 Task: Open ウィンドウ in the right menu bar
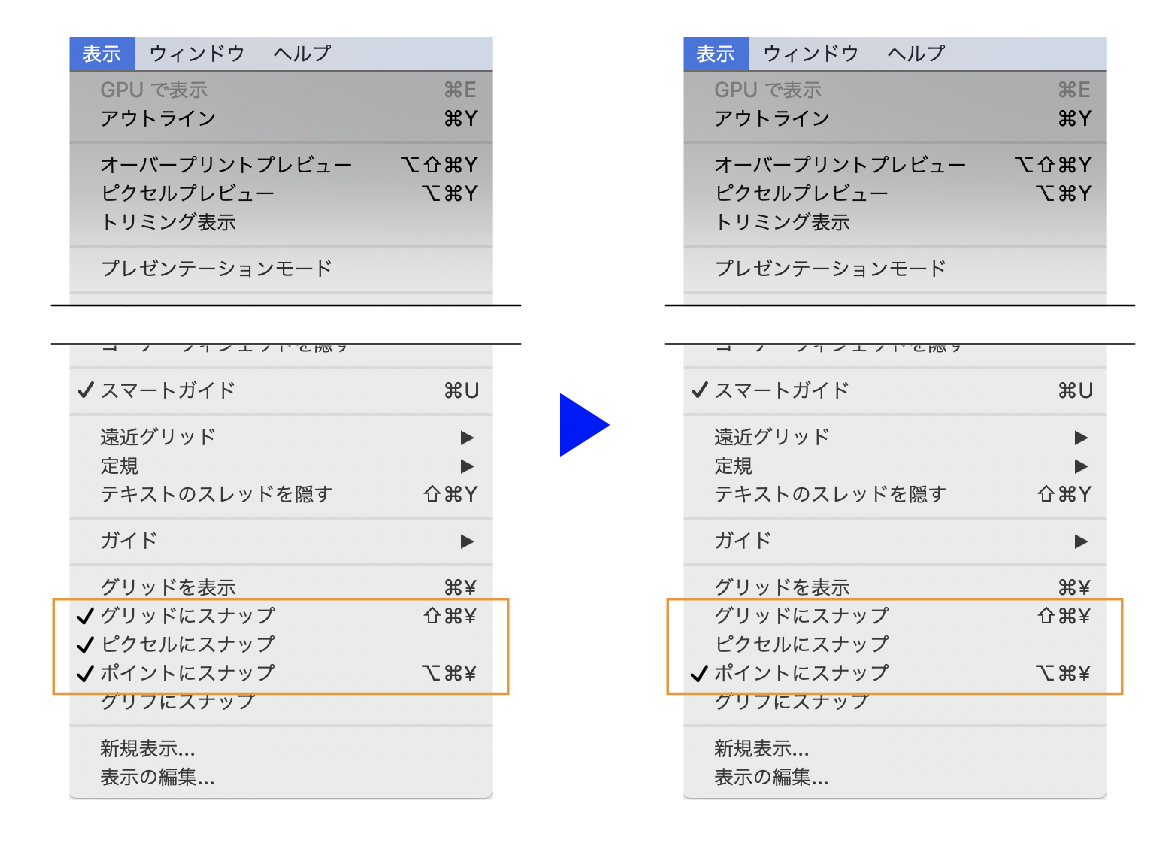[811, 54]
